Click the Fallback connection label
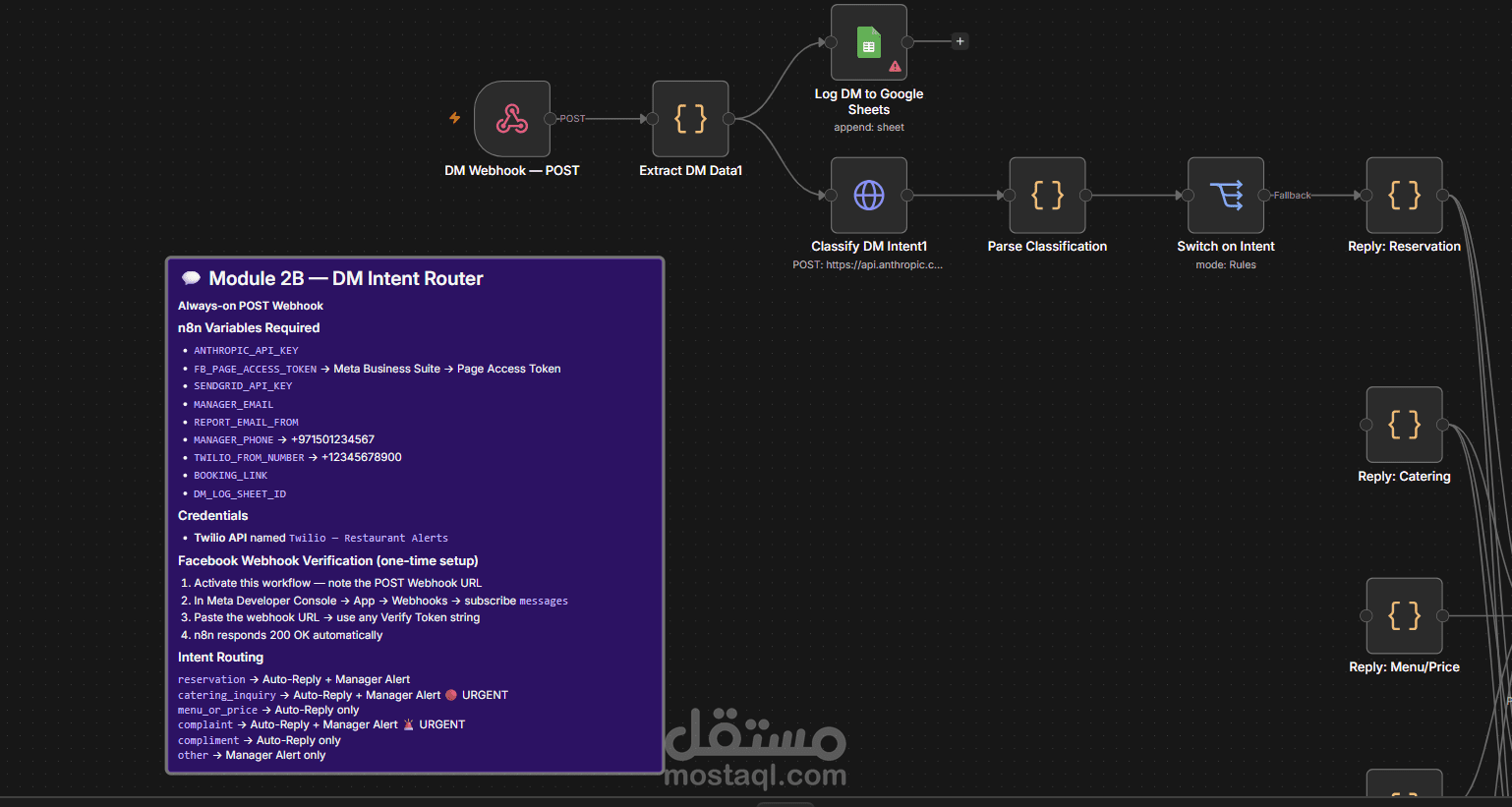 click(x=1292, y=196)
